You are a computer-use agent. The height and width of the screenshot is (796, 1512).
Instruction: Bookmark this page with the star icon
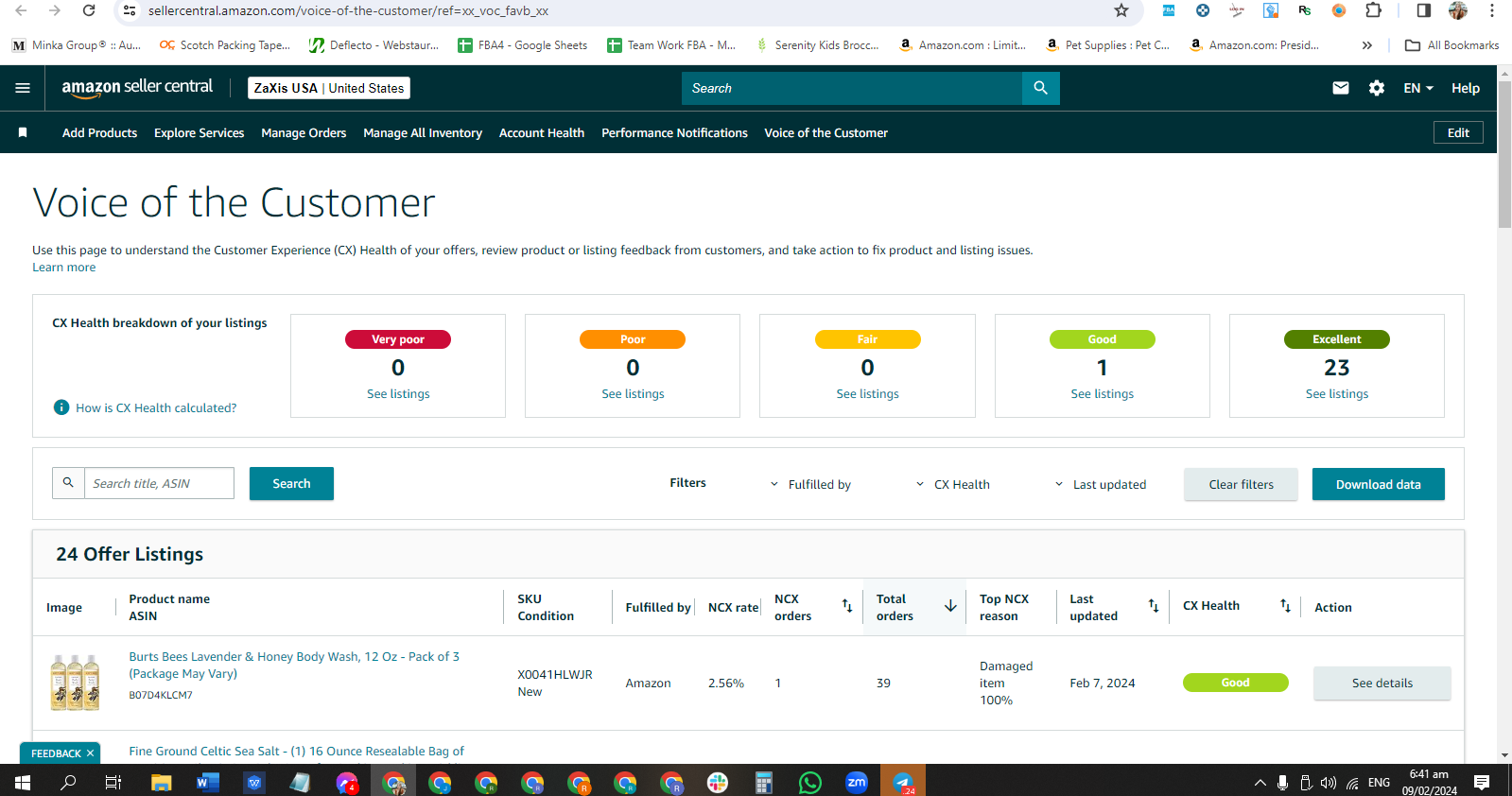tap(1121, 10)
